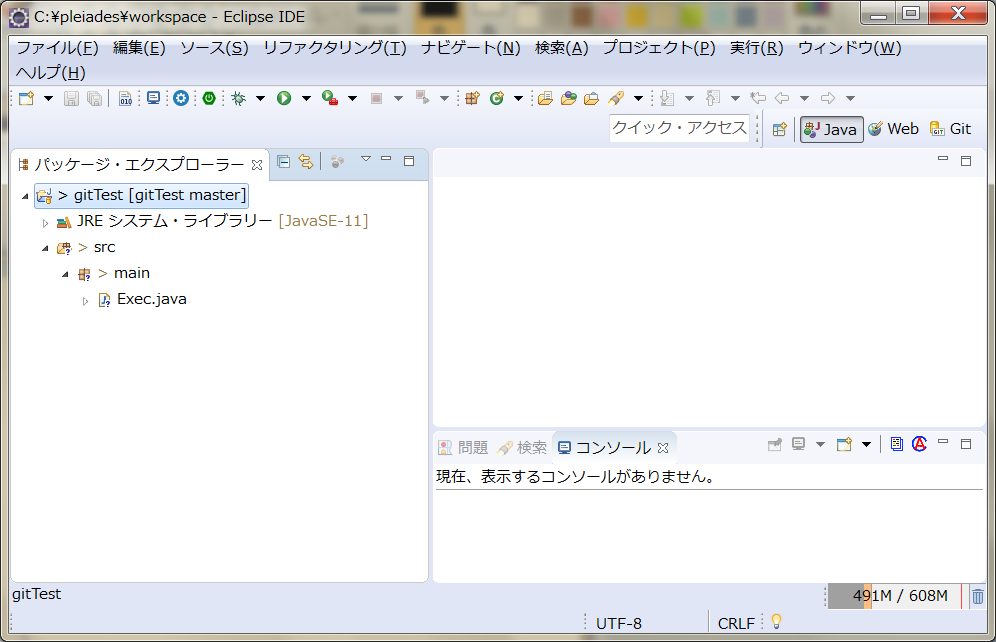Click the binary 010 file icon

click(x=125, y=98)
